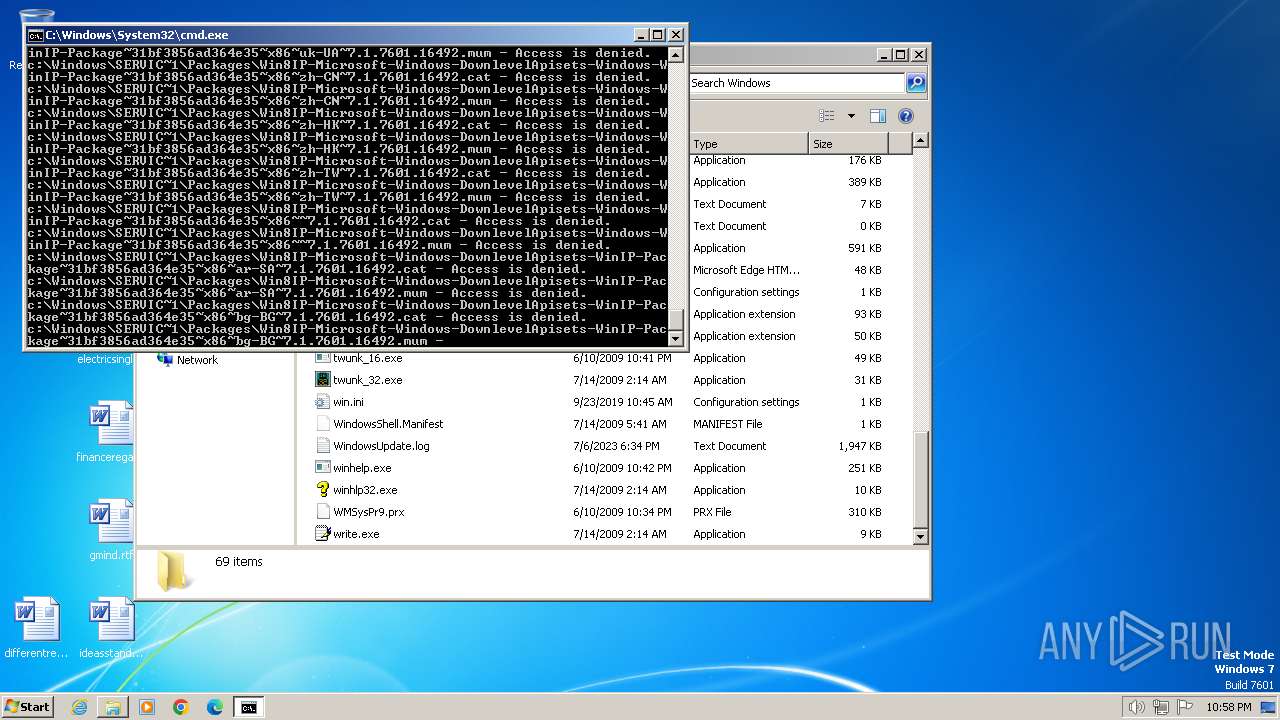Select Network in Explorer navigation pane
This screenshot has height=720, width=1280.
[187, 360]
